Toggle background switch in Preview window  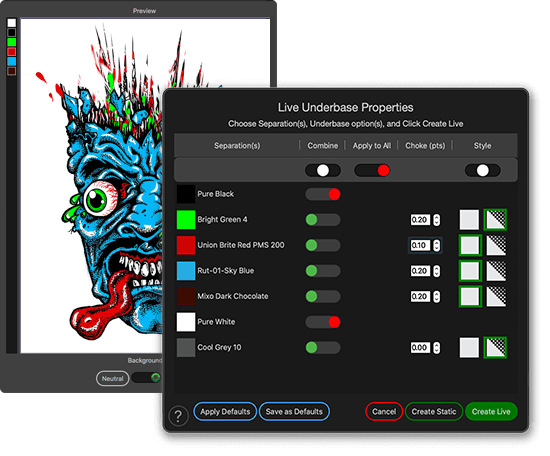(x=147, y=378)
